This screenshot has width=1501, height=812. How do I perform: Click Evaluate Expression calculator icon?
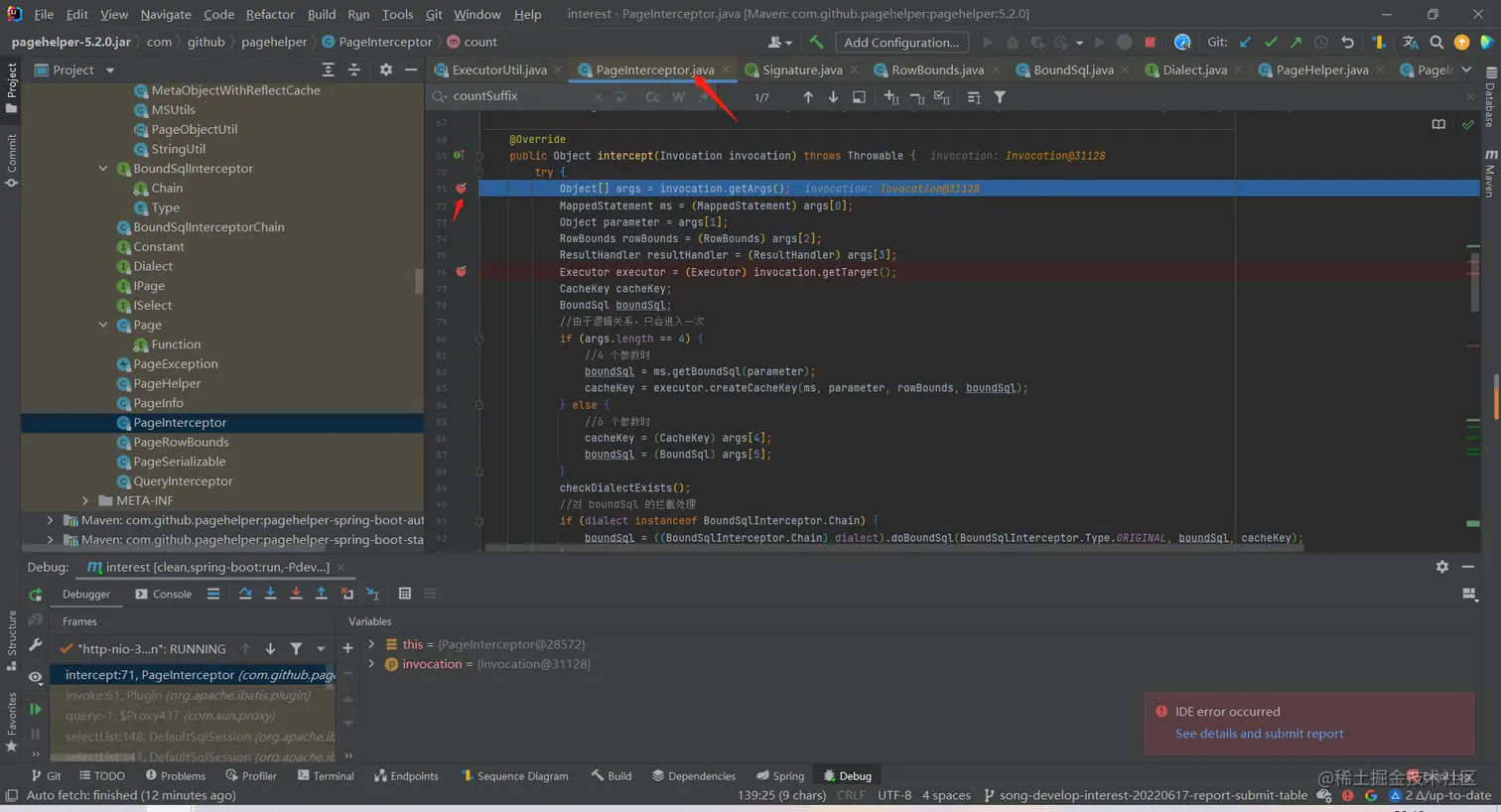[405, 594]
